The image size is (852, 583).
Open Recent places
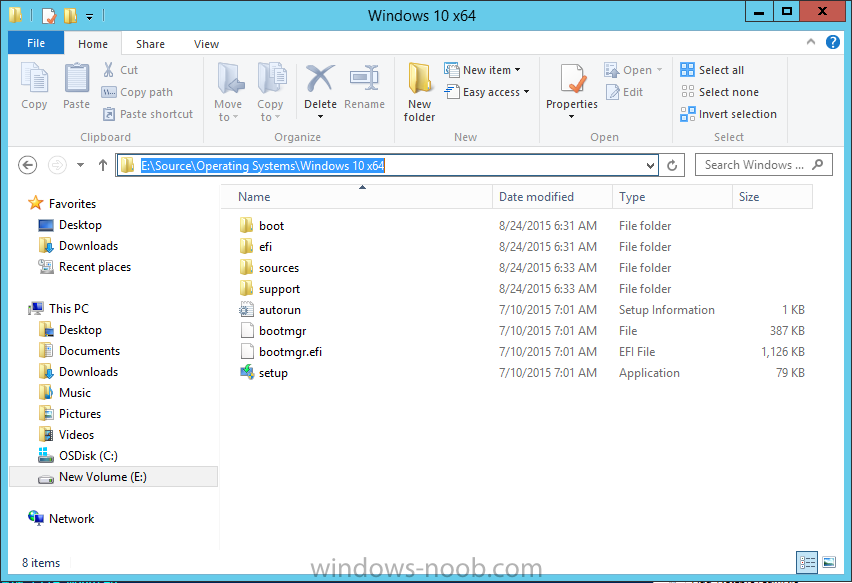(95, 267)
